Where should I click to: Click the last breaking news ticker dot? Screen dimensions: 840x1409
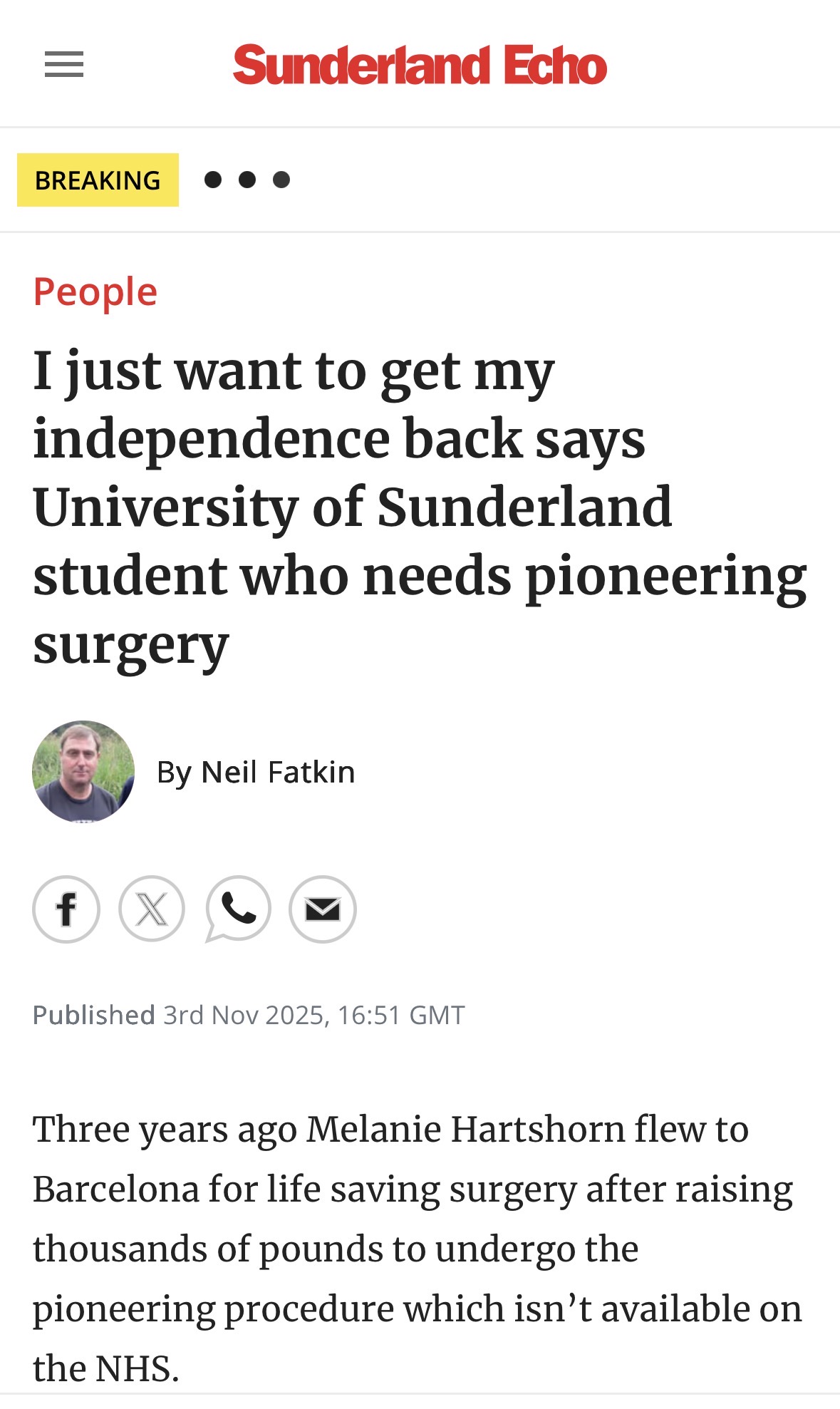click(x=281, y=180)
